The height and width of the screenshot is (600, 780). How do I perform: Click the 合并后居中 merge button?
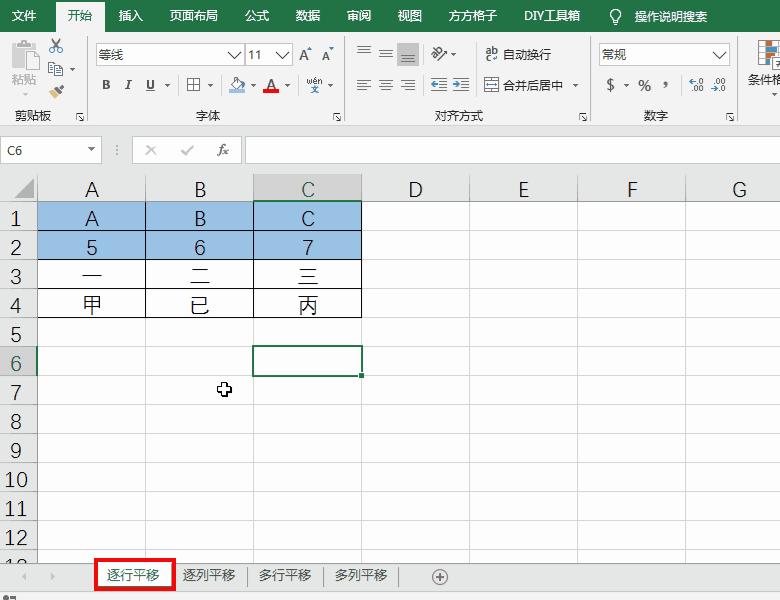(x=523, y=85)
